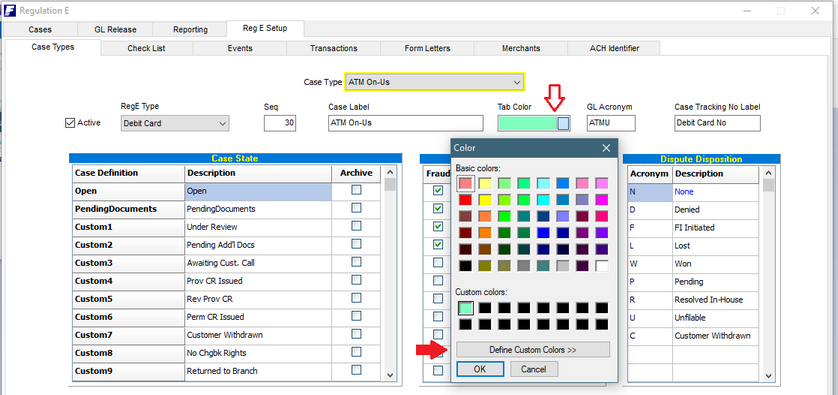The height and width of the screenshot is (395, 838).
Task: Switch to the Cases tab
Action: [x=40, y=30]
